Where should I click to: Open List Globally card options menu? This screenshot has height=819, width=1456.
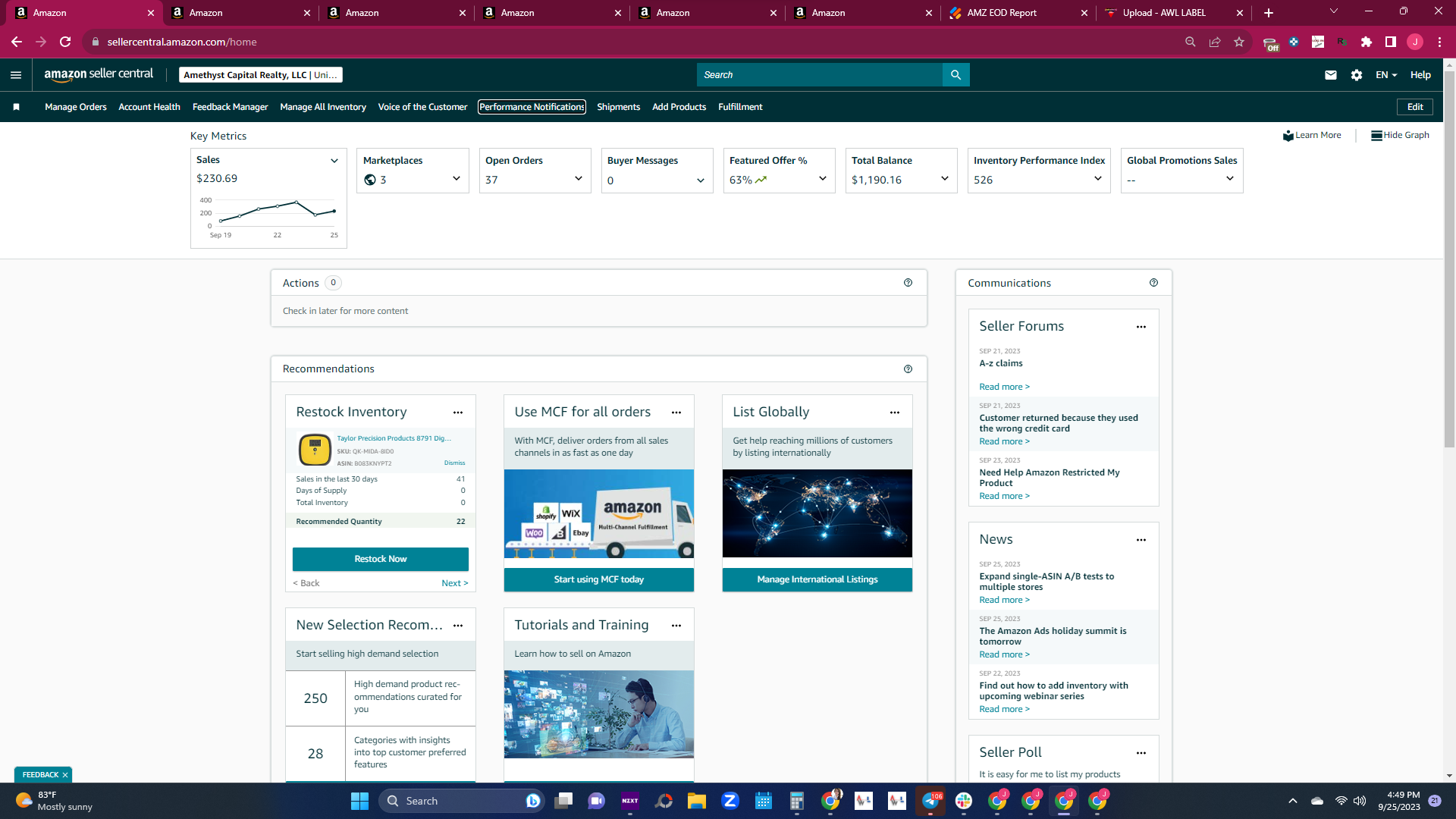point(895,413)
